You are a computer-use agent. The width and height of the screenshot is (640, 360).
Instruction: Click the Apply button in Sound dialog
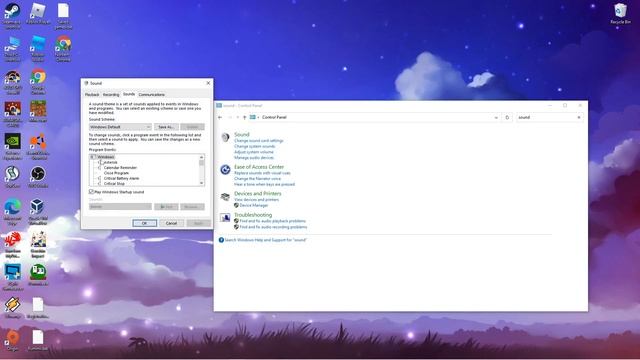198,223
